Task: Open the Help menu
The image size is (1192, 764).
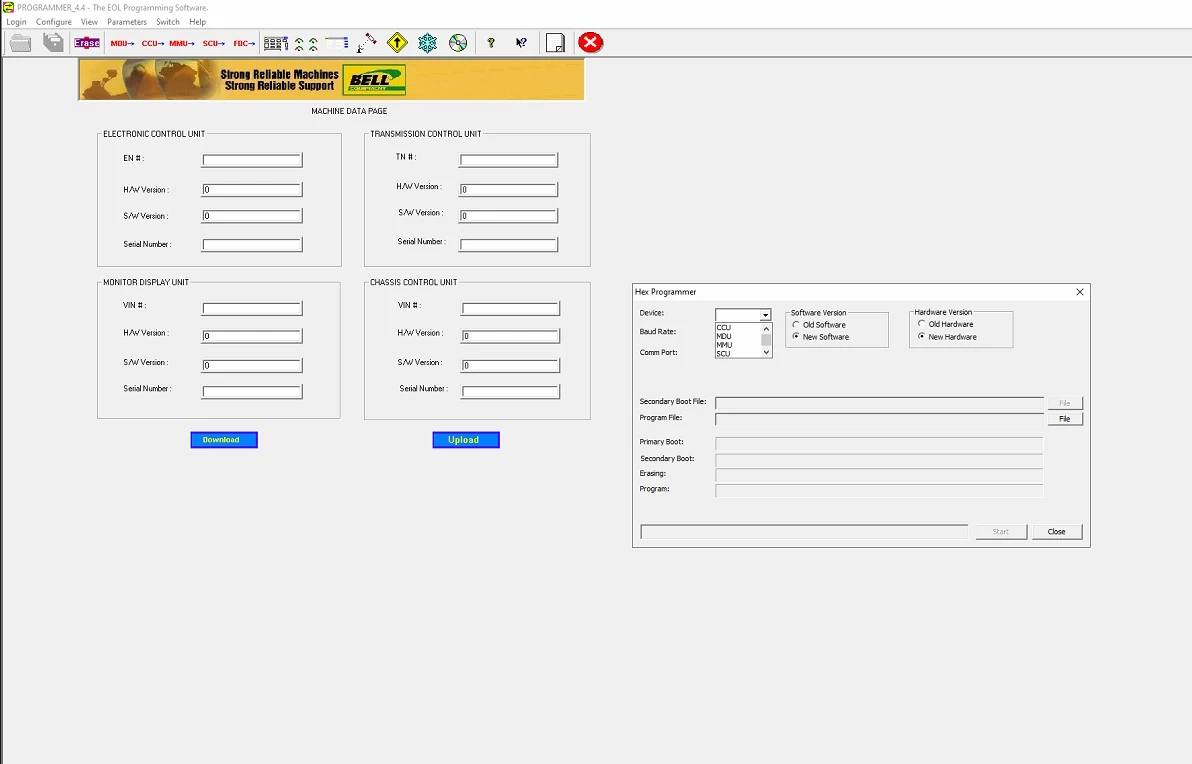Action: [198, 22]
